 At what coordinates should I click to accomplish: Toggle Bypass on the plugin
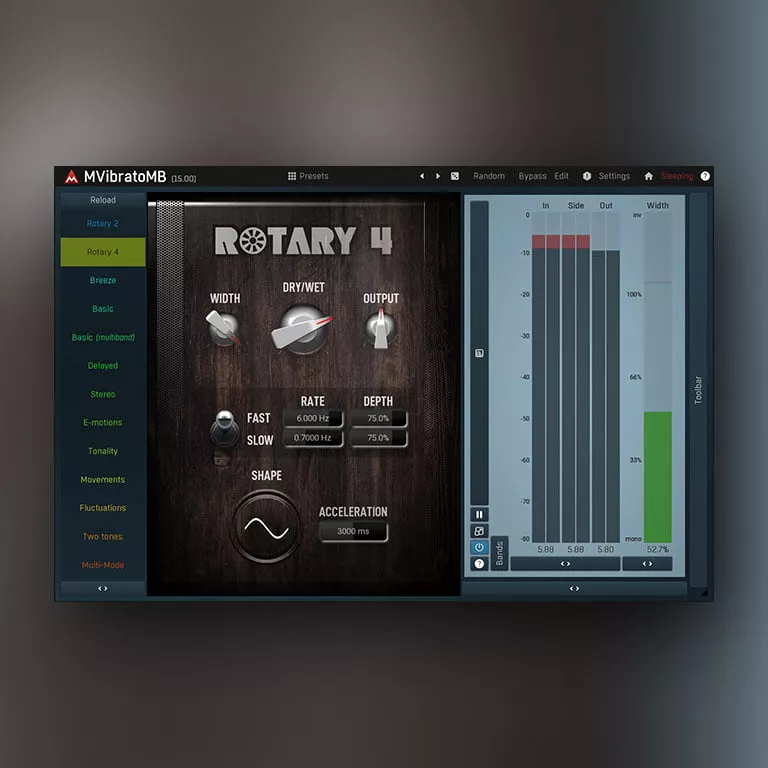(x=532, y=176)
